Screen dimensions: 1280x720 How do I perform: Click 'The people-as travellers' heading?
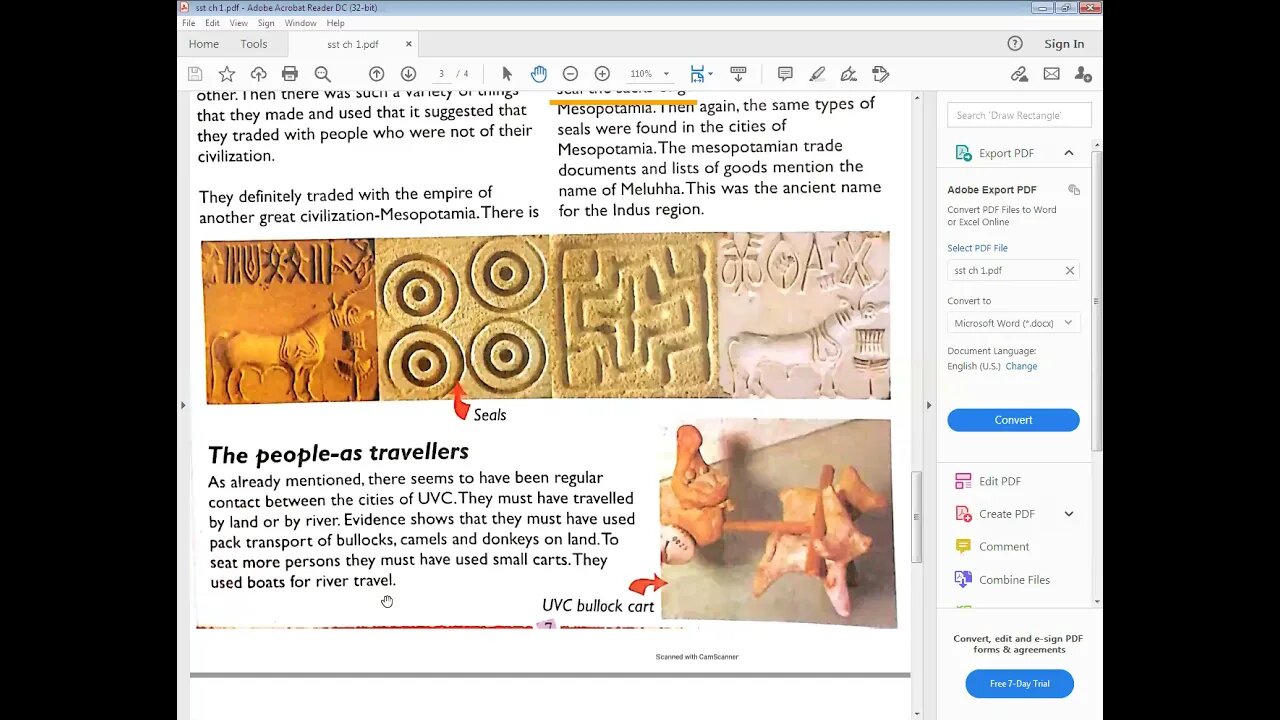(x=338, y=453)
